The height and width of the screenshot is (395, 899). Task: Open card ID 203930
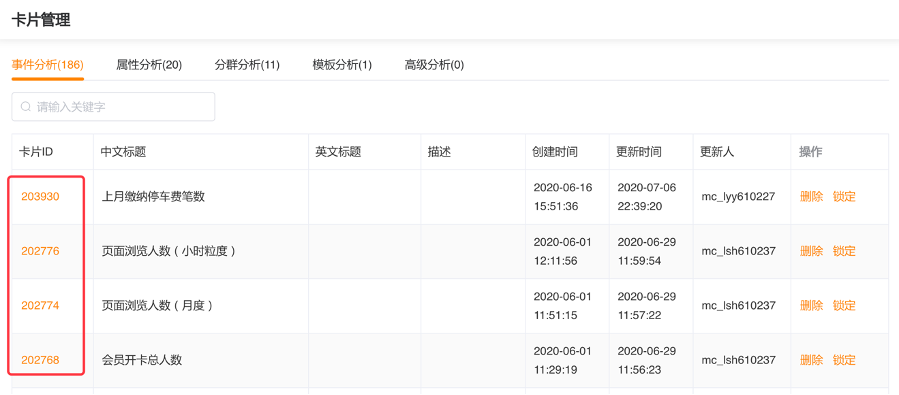[40, 197]
